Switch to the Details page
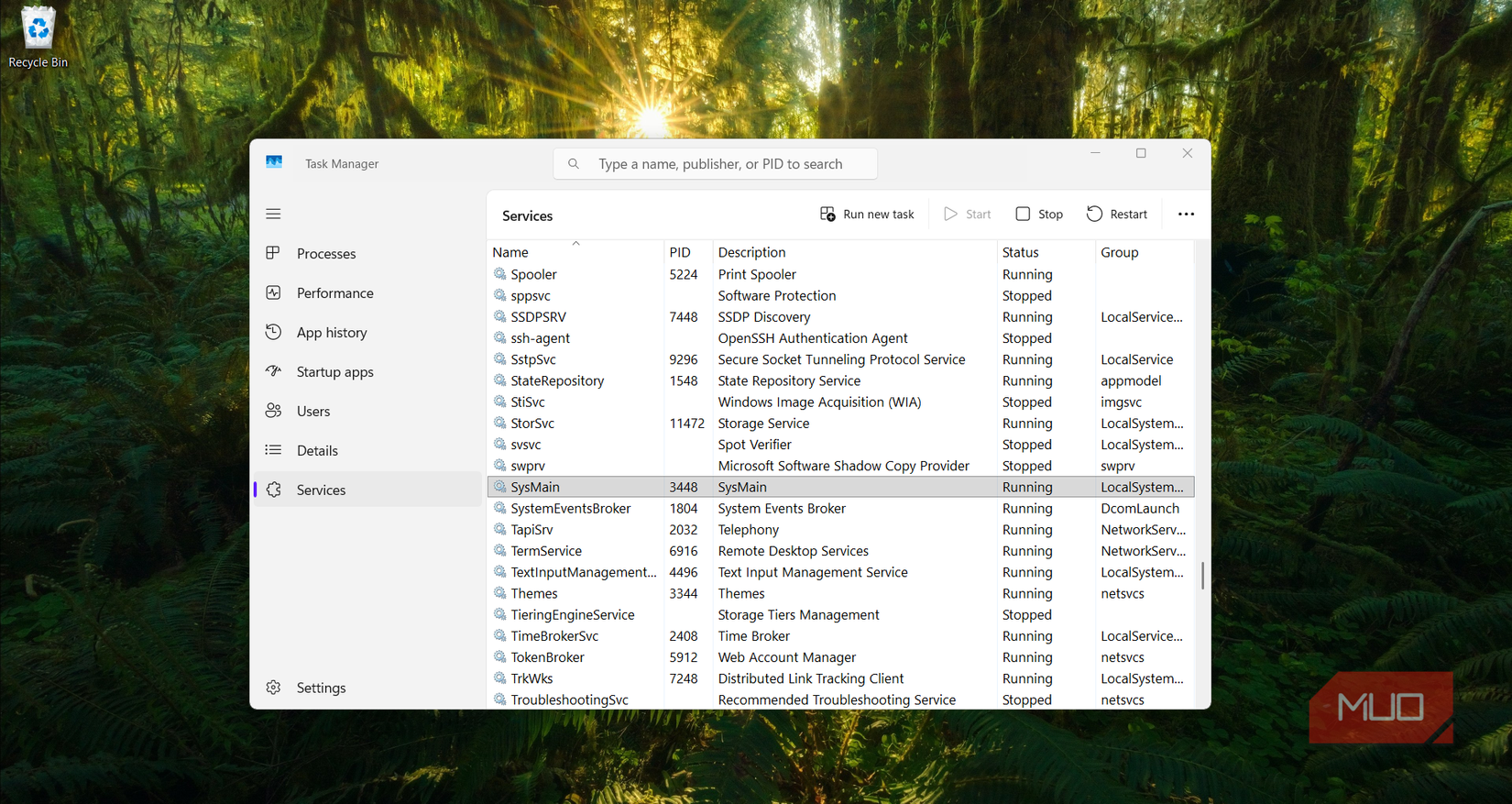The width and height of the screenshot is (1512, 804). (367, 450)
